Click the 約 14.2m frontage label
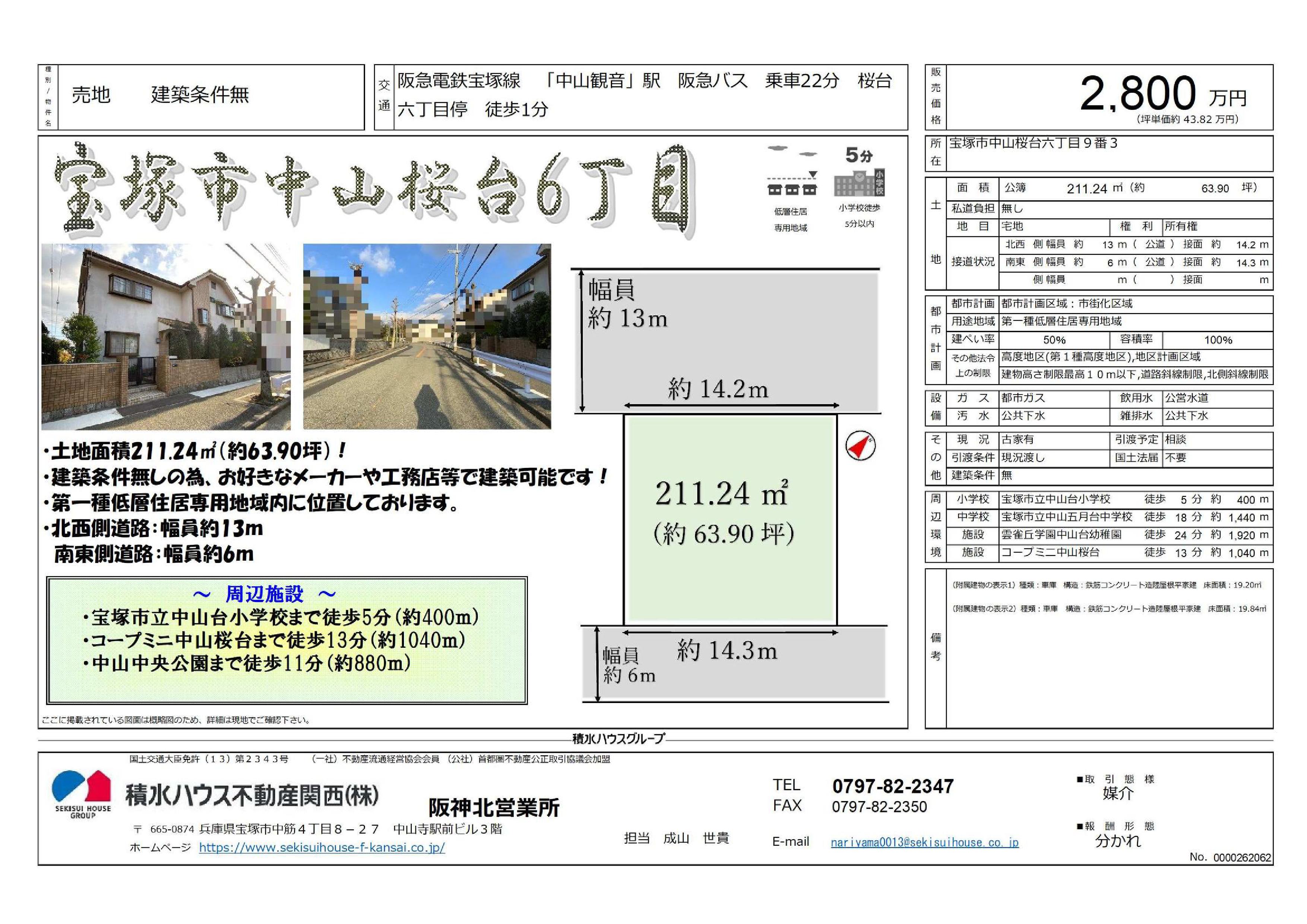The image size is (1307, 924). (x=718, y=389)
